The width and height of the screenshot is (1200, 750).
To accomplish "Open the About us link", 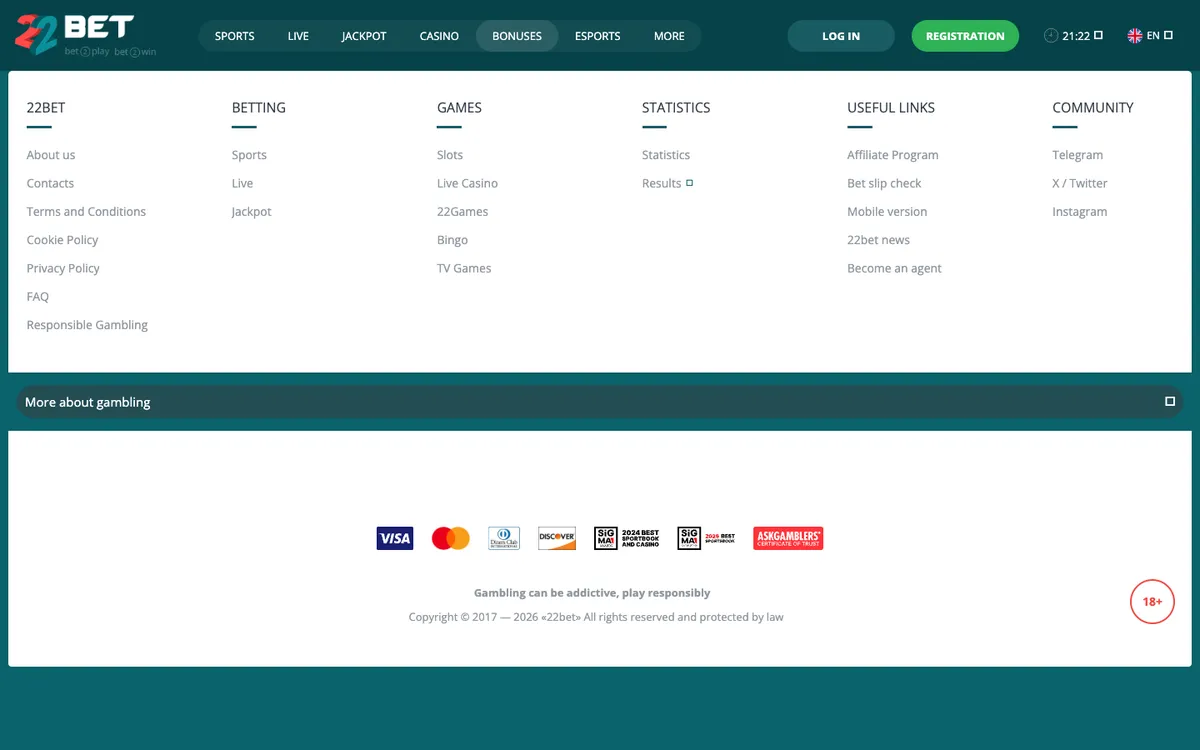I will click(x=51, y=155).
